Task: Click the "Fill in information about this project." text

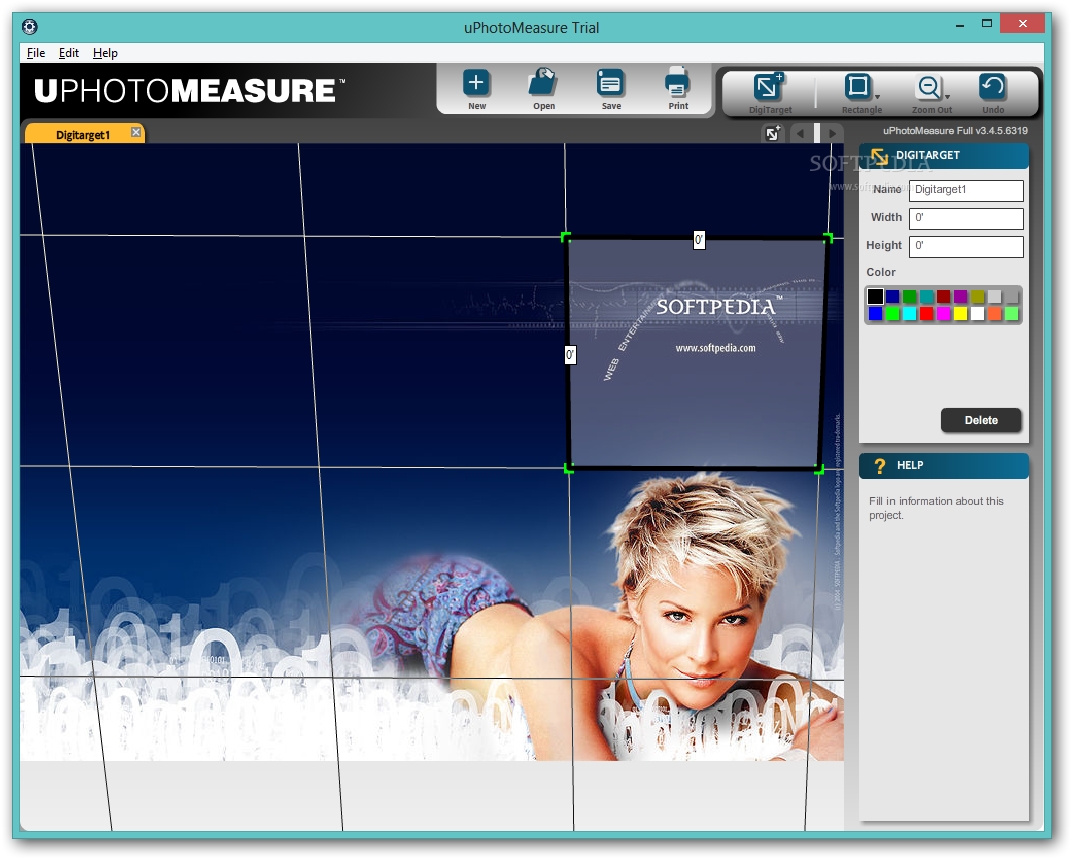Action: pos(936,508)
